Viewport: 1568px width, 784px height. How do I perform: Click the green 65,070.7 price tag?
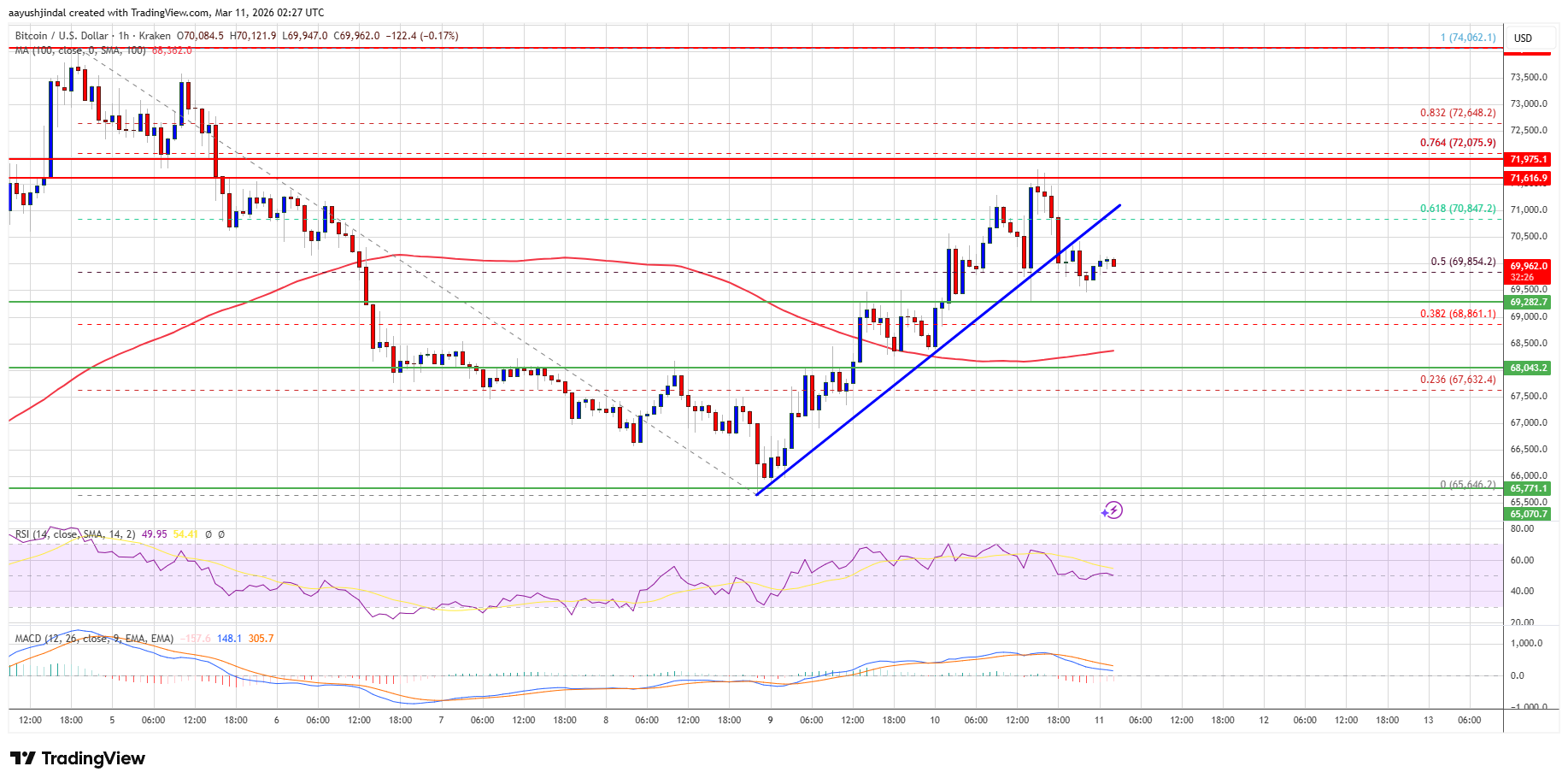pos(1528,514)
